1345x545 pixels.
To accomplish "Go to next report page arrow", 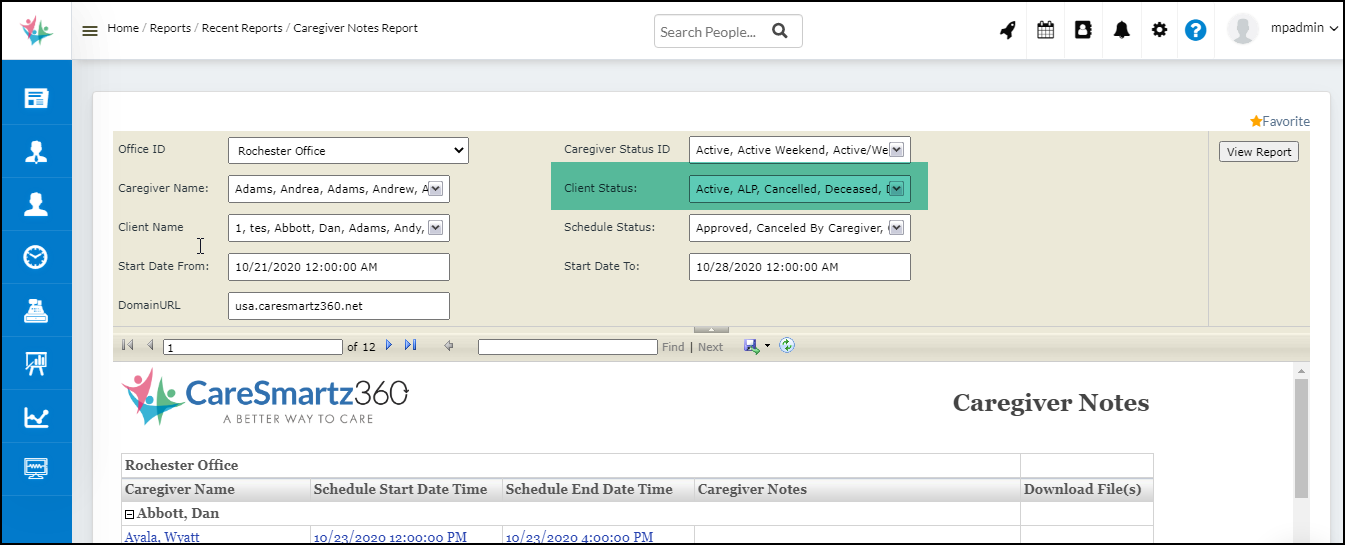I will coord(389,346).
